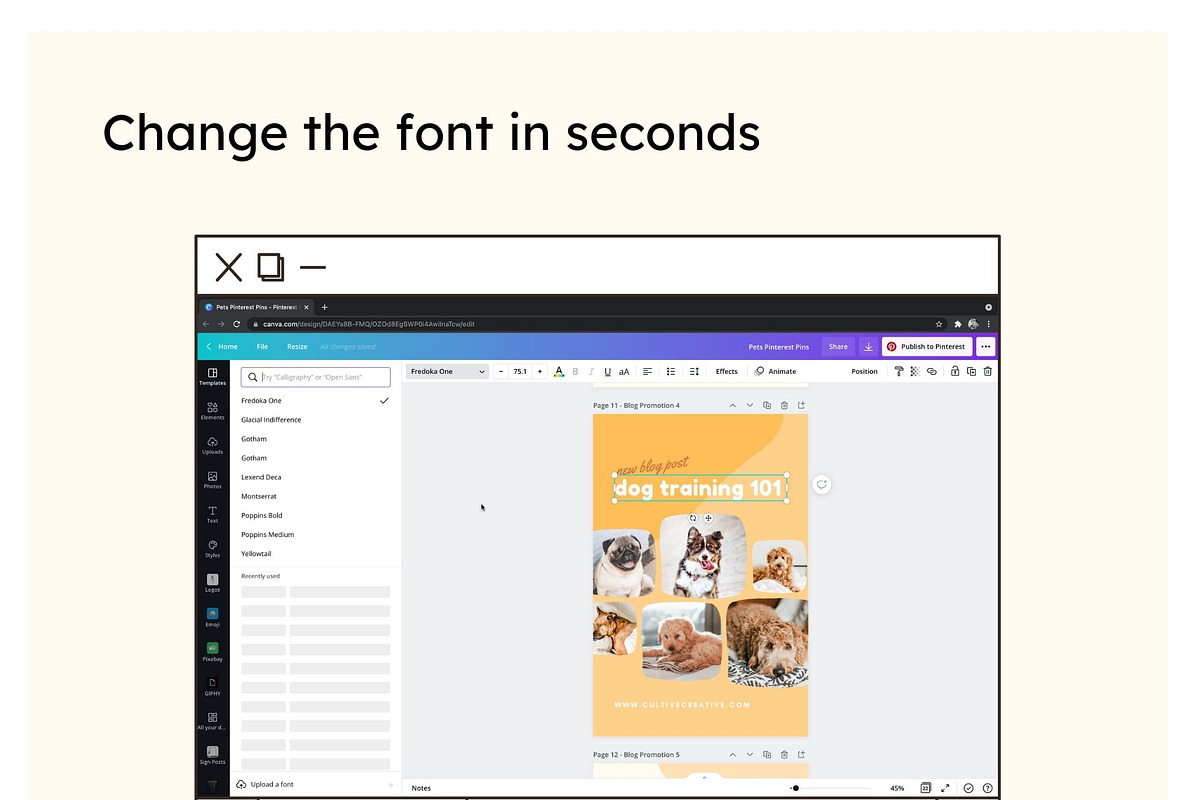Open the Templates sidebar panel
Viewport: 1200px width, 800px height.
pyautogui.click(x=212, y=376)
